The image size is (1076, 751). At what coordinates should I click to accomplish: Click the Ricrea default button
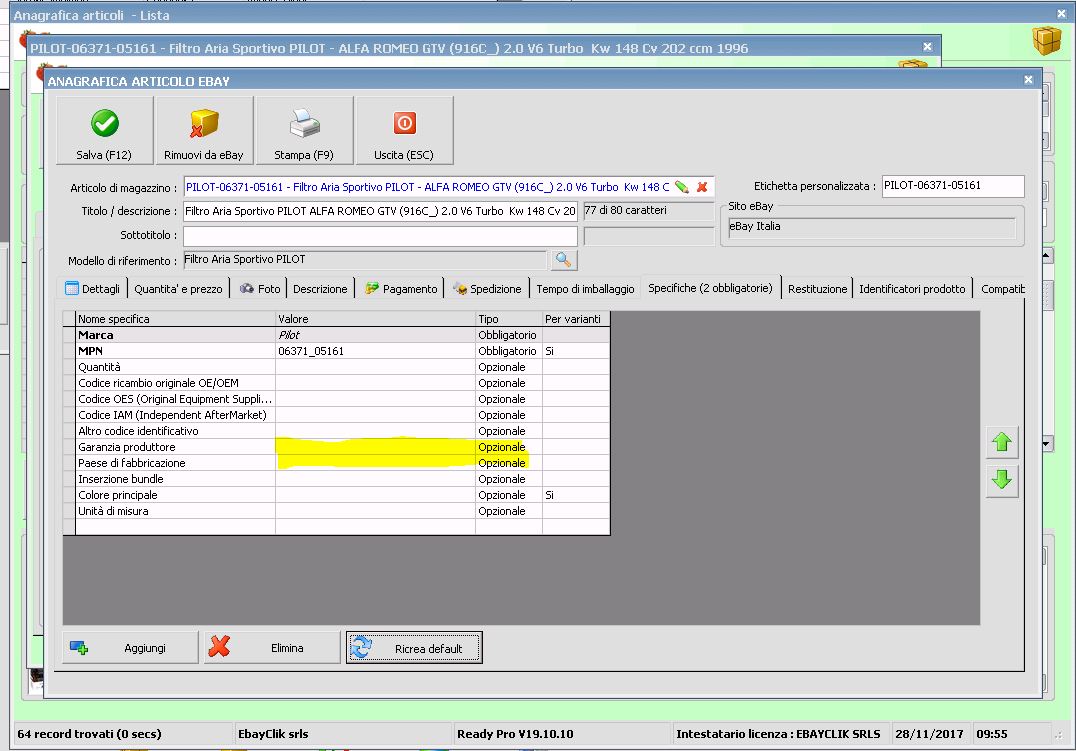(414, 647)
